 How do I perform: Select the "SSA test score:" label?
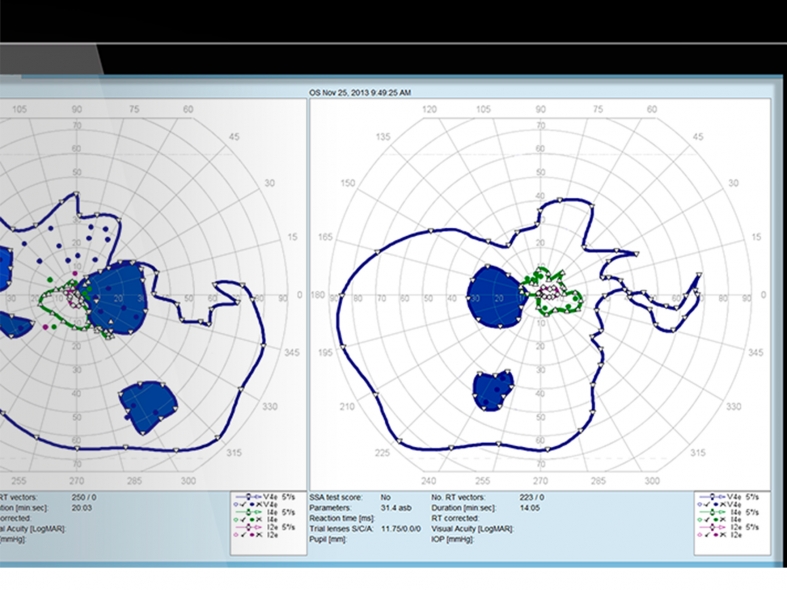[336, 497]
